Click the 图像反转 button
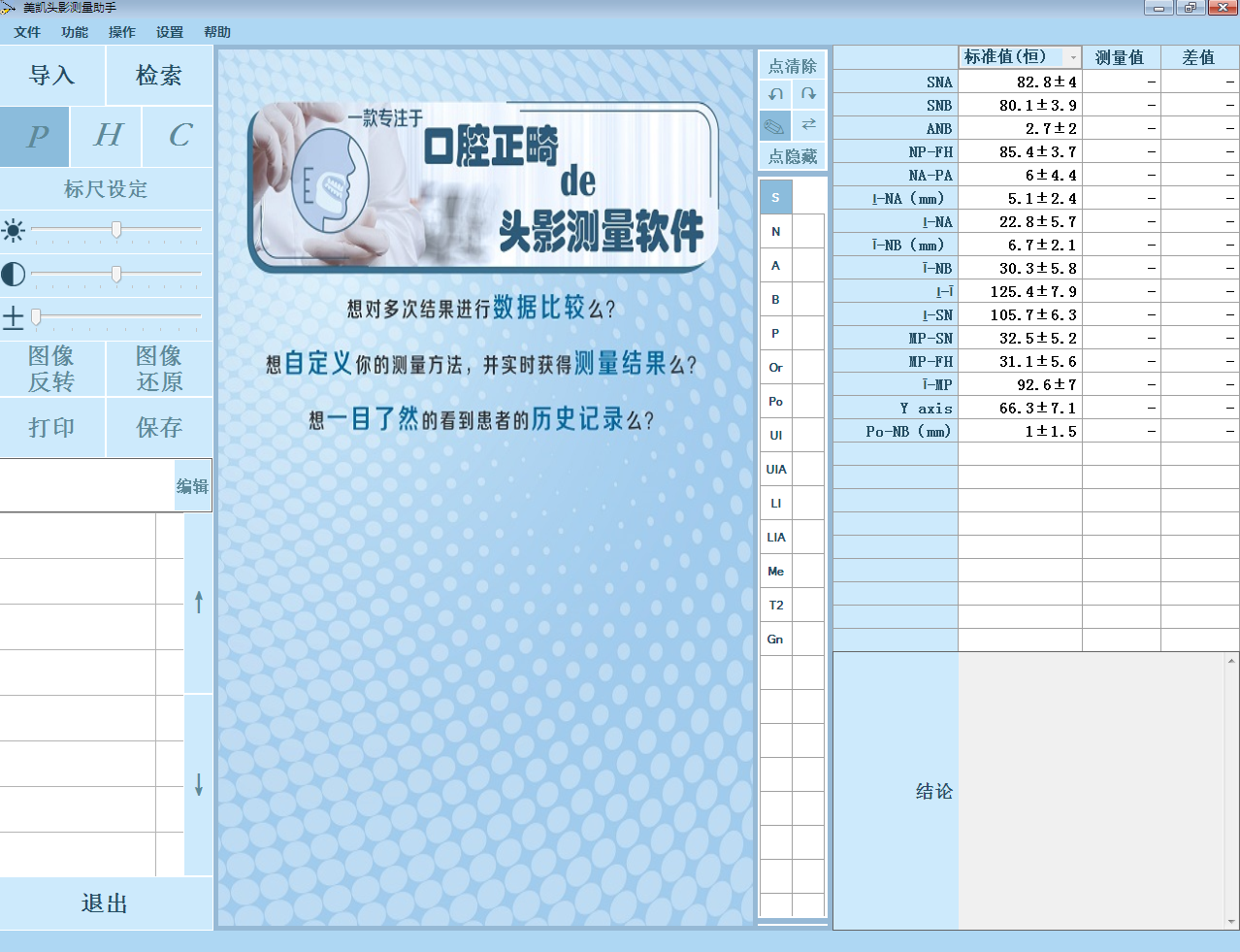1240x952 pixels. 52,369
